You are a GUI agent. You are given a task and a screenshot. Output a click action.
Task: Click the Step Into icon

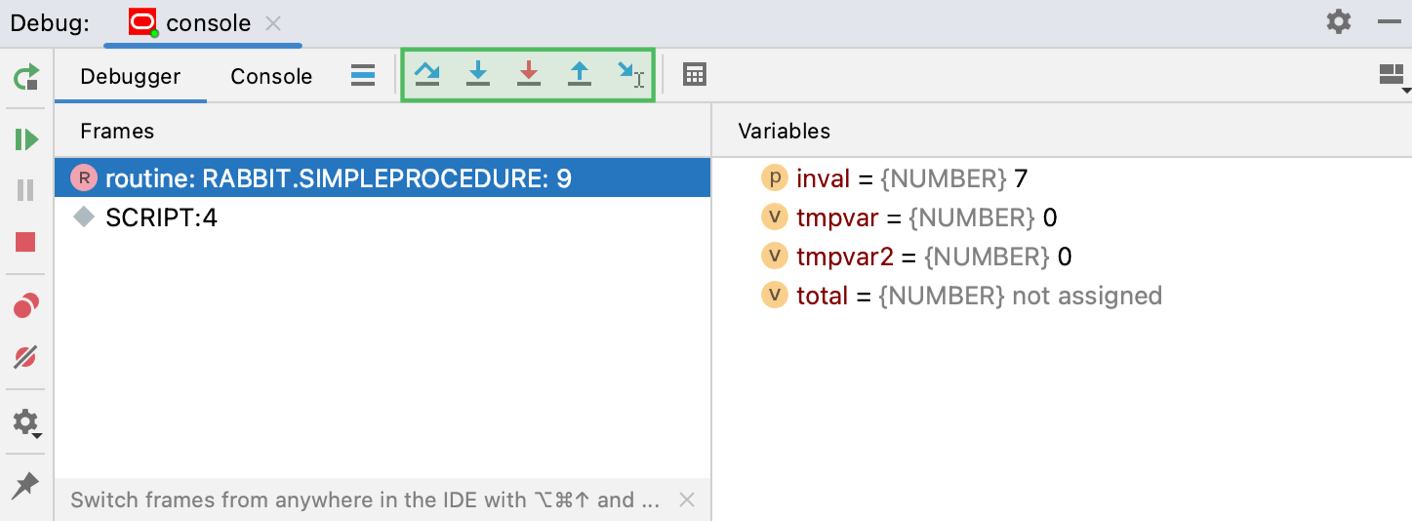478,74
